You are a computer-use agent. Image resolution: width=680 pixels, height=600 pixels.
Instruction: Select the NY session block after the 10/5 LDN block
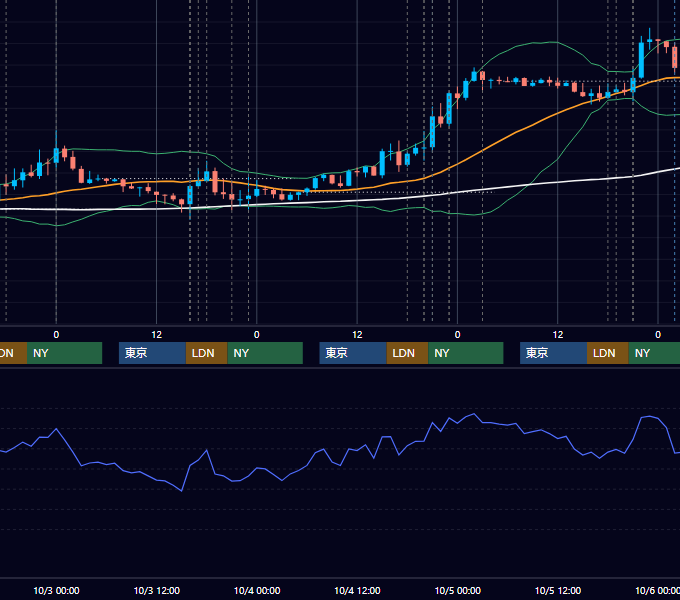click(x=654, y=353)
